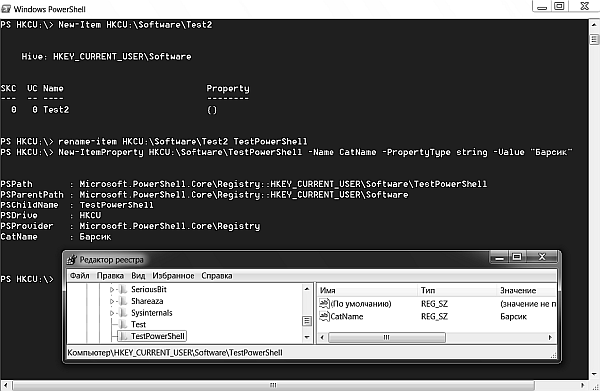Expand the SeriousBit registry key

pyautogui.click(x=112, y=290)
